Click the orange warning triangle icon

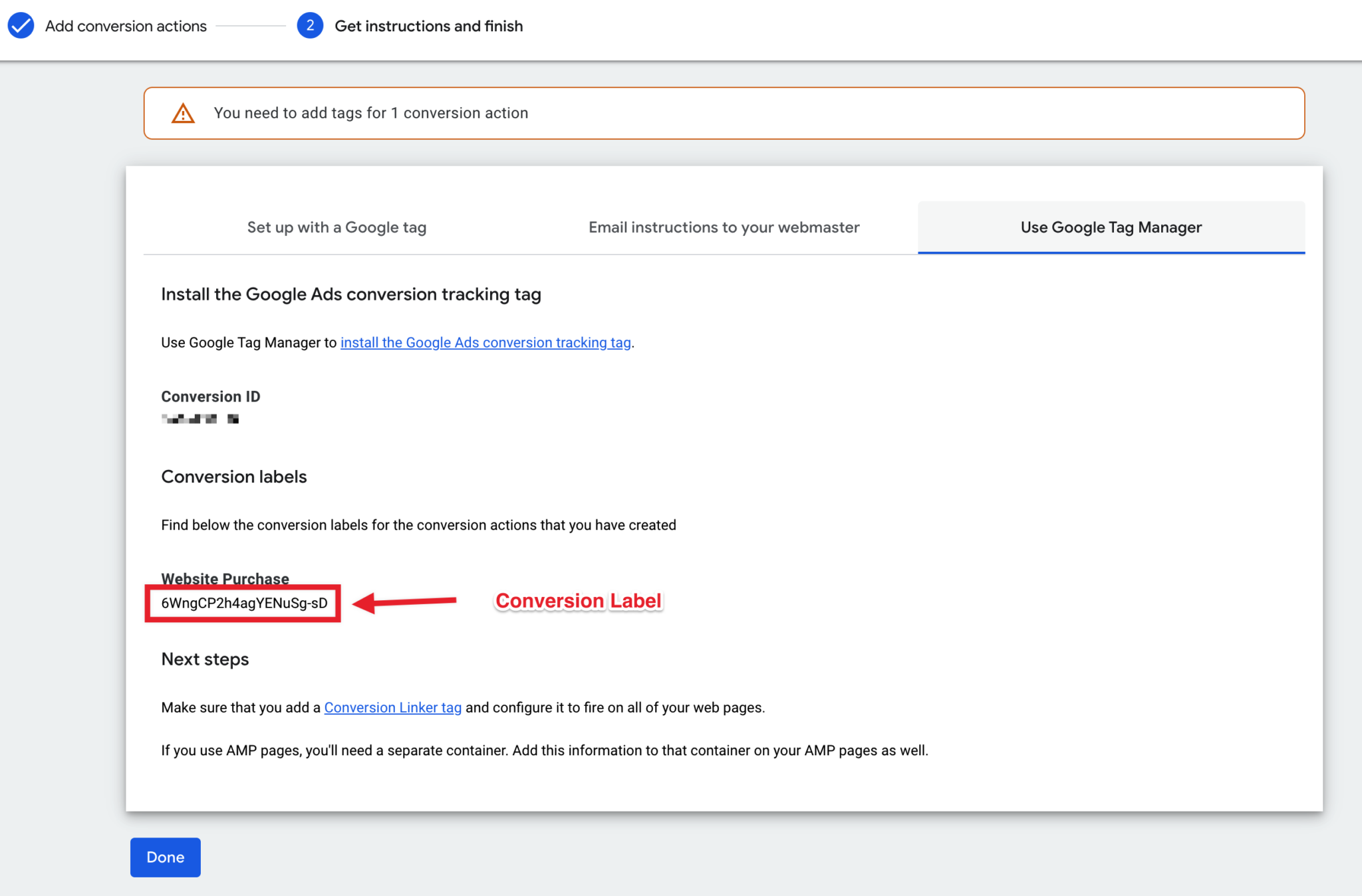click(x=182, y=112)
